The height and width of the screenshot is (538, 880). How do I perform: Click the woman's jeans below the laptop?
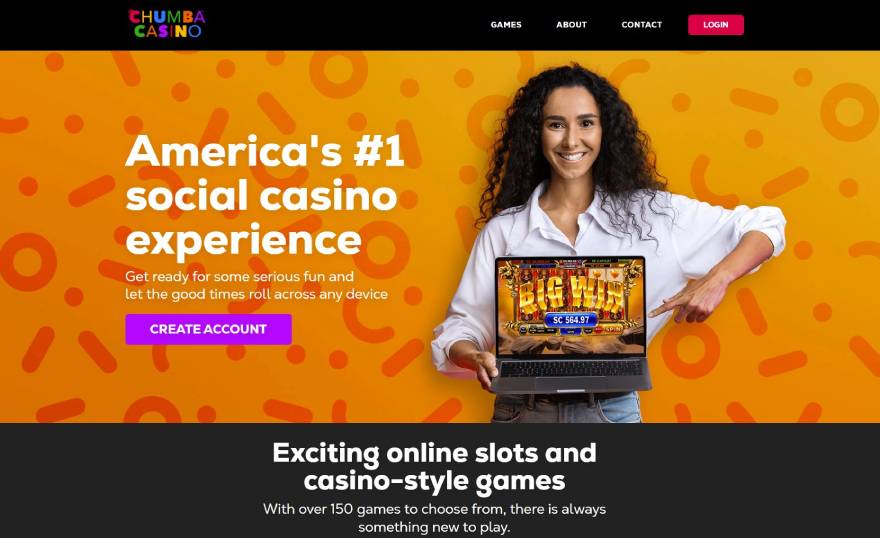[567, 408]
